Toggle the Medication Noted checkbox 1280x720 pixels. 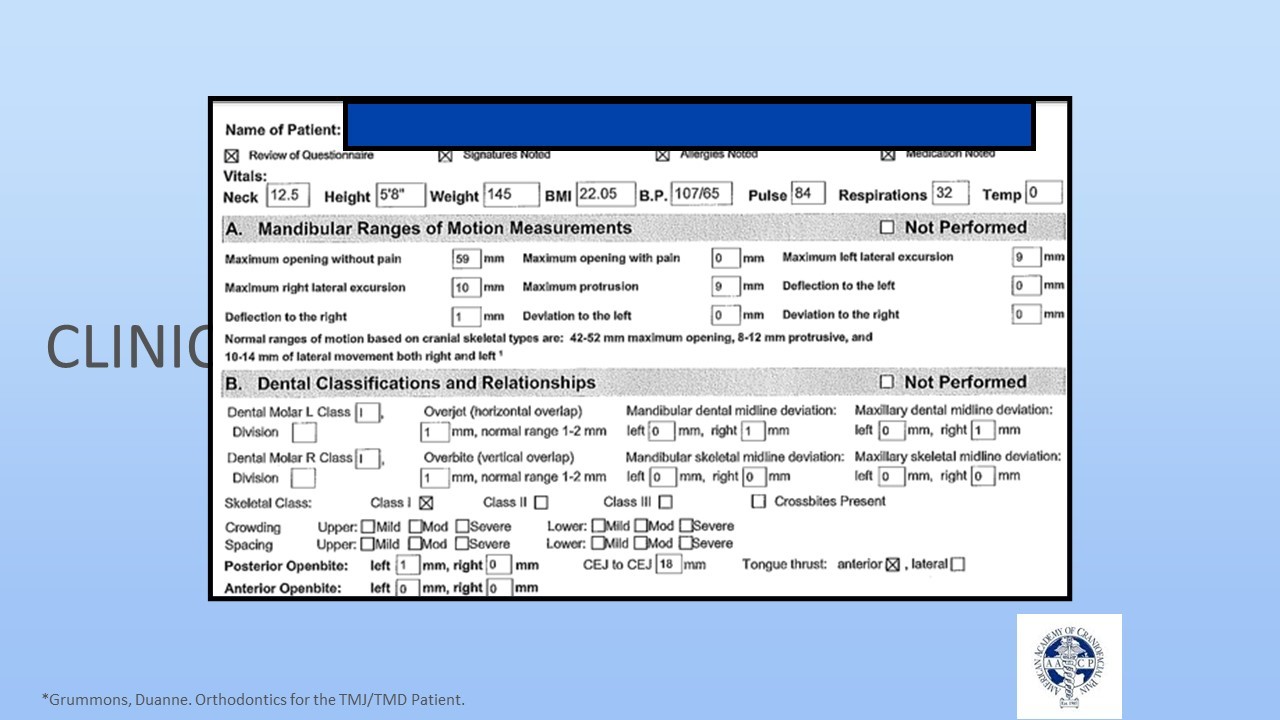[888, 156]
